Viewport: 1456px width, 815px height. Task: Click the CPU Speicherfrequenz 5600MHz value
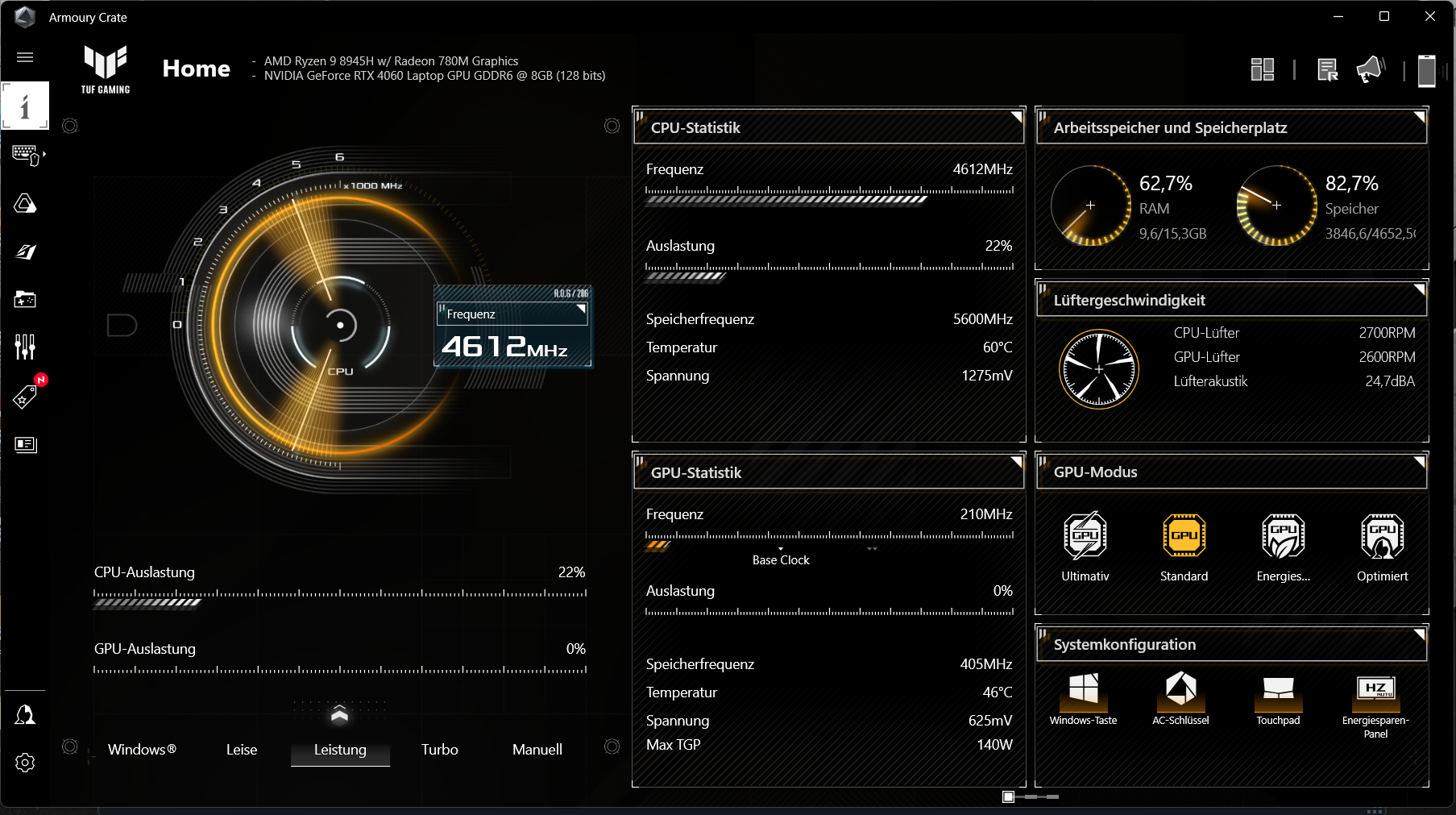pyautogui.click(x=983, y=319)
